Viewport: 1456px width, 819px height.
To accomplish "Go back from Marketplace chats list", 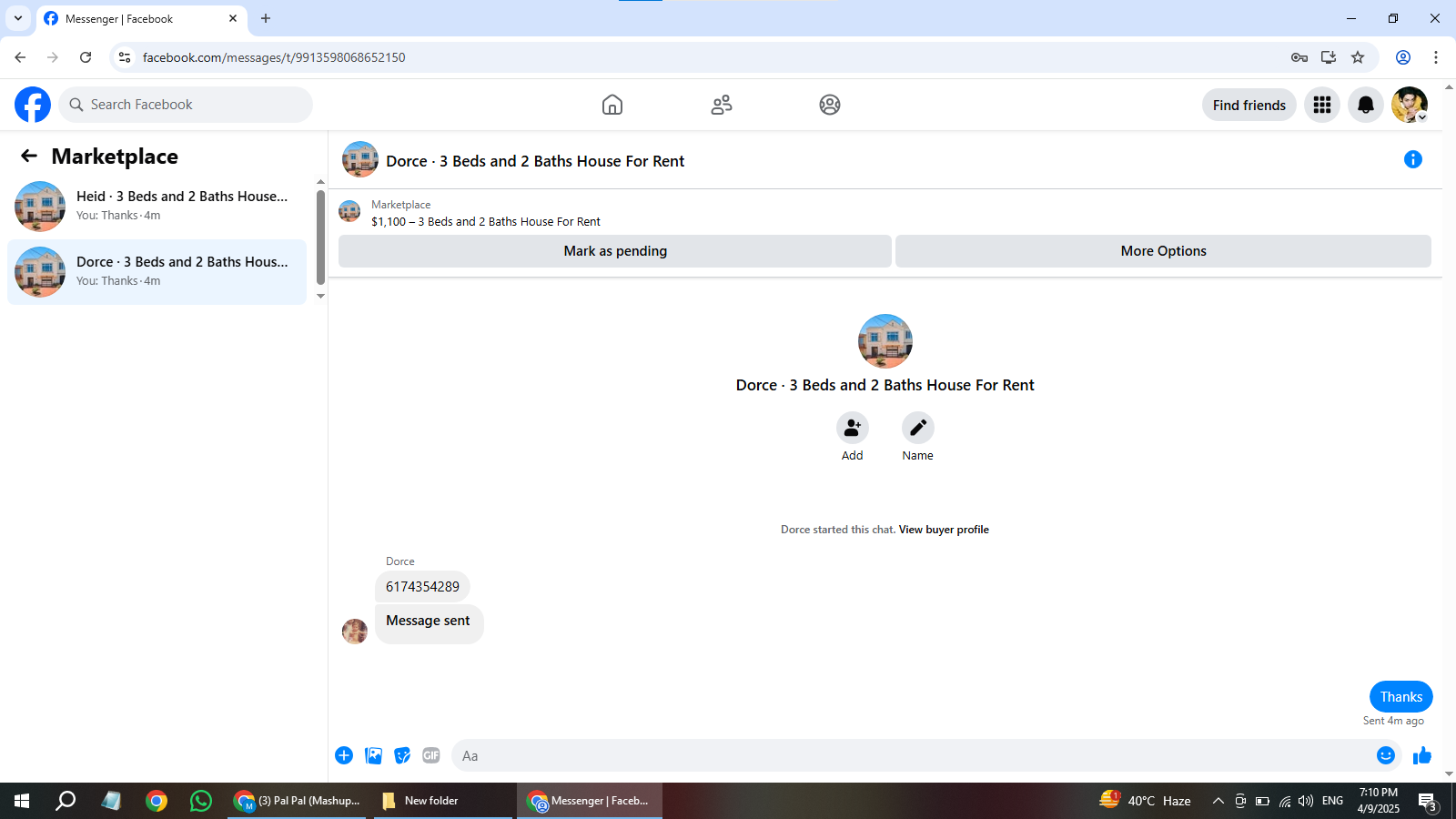I will click(29, 156).
